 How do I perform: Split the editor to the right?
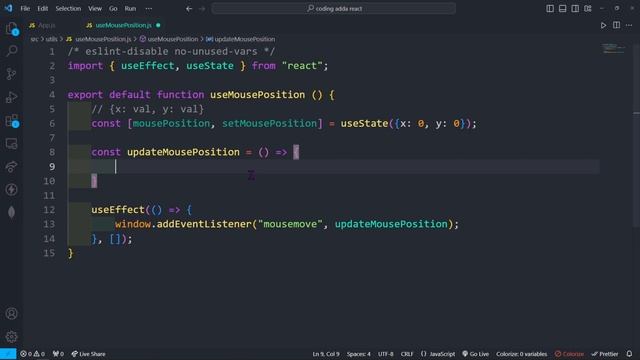coord(616,25)
